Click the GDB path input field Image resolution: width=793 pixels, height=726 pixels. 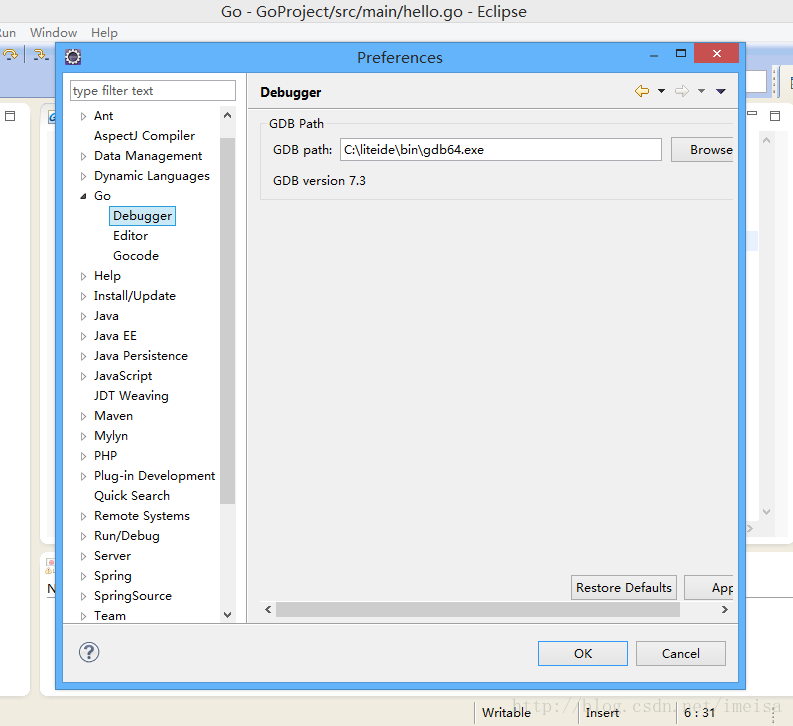pyautogui.click(x=501, y=150)
